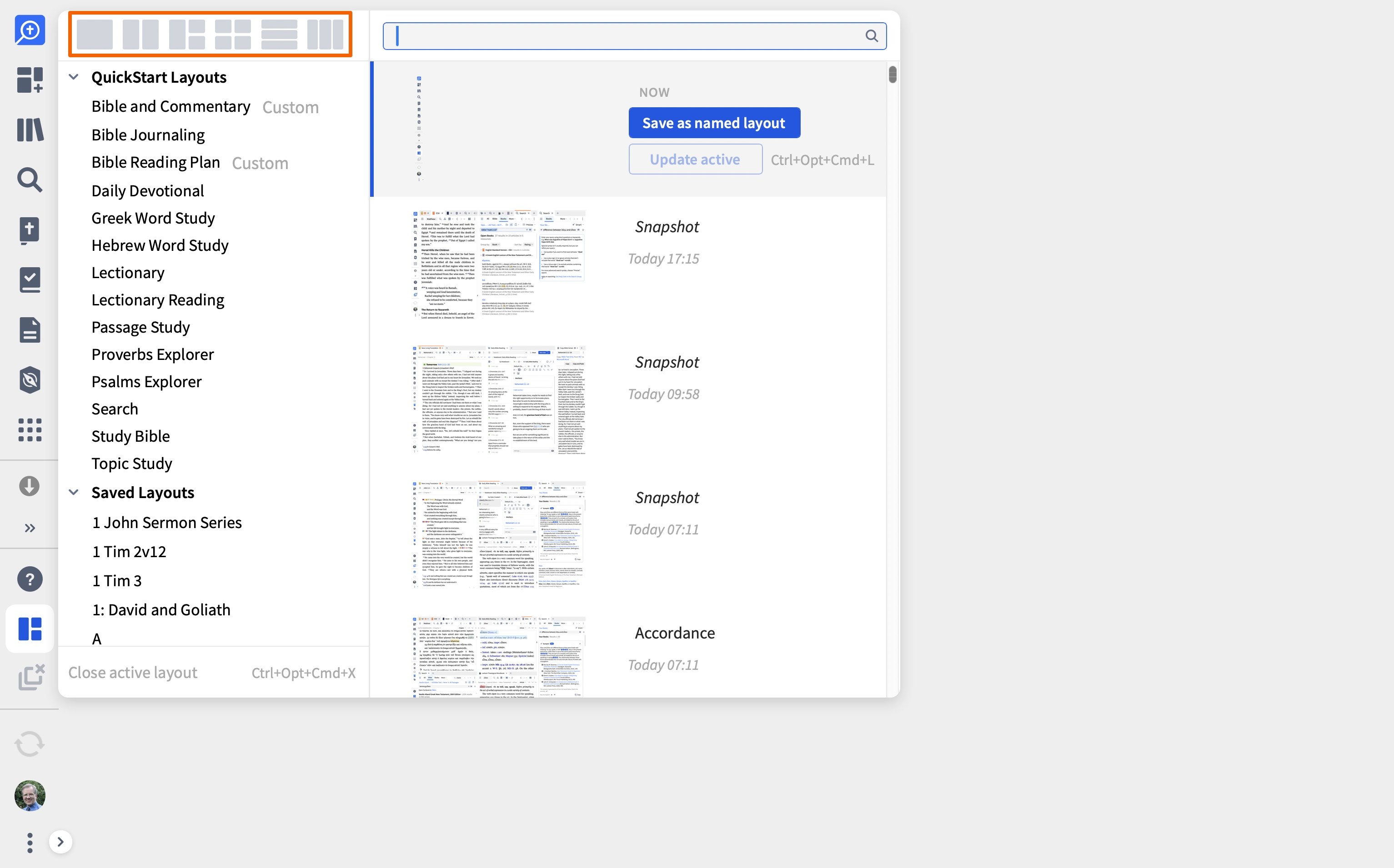This screenshot has width=1394, height=868.
Task: Click the Accordance layout name
Action: pyautogui.click(x=675, y=633)
